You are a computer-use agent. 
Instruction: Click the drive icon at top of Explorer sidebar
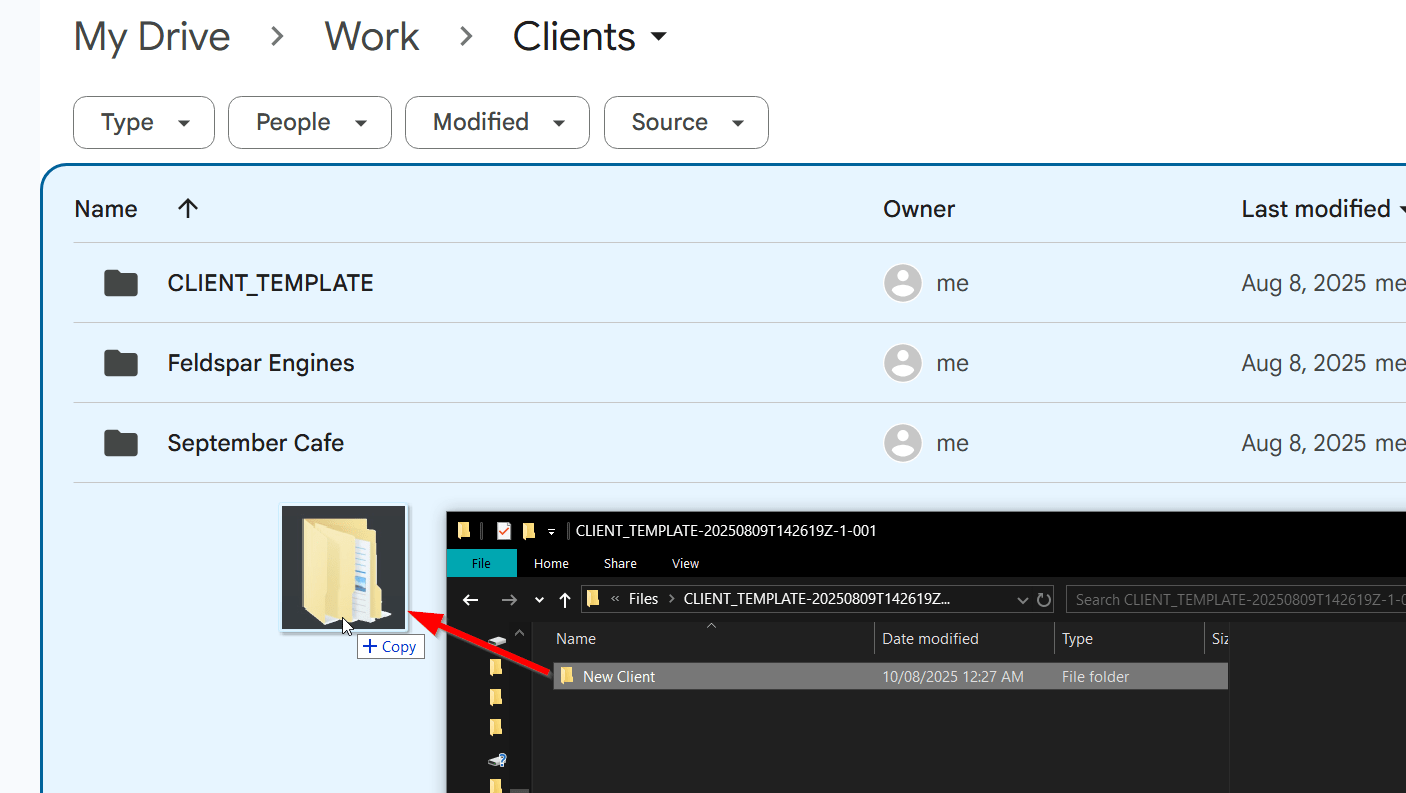tap(496, 641)
